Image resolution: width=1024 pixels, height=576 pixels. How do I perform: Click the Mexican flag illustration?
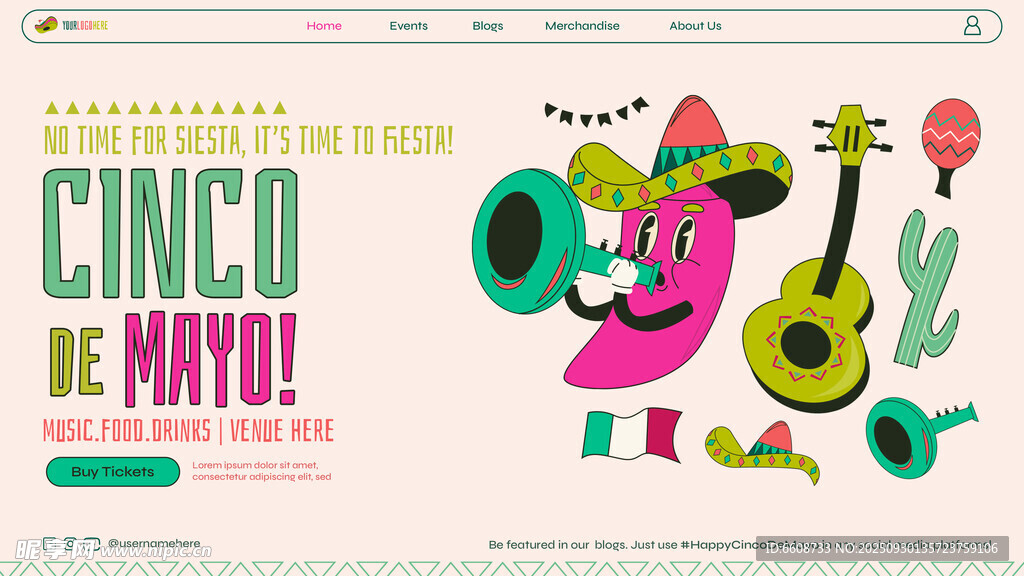632,435
